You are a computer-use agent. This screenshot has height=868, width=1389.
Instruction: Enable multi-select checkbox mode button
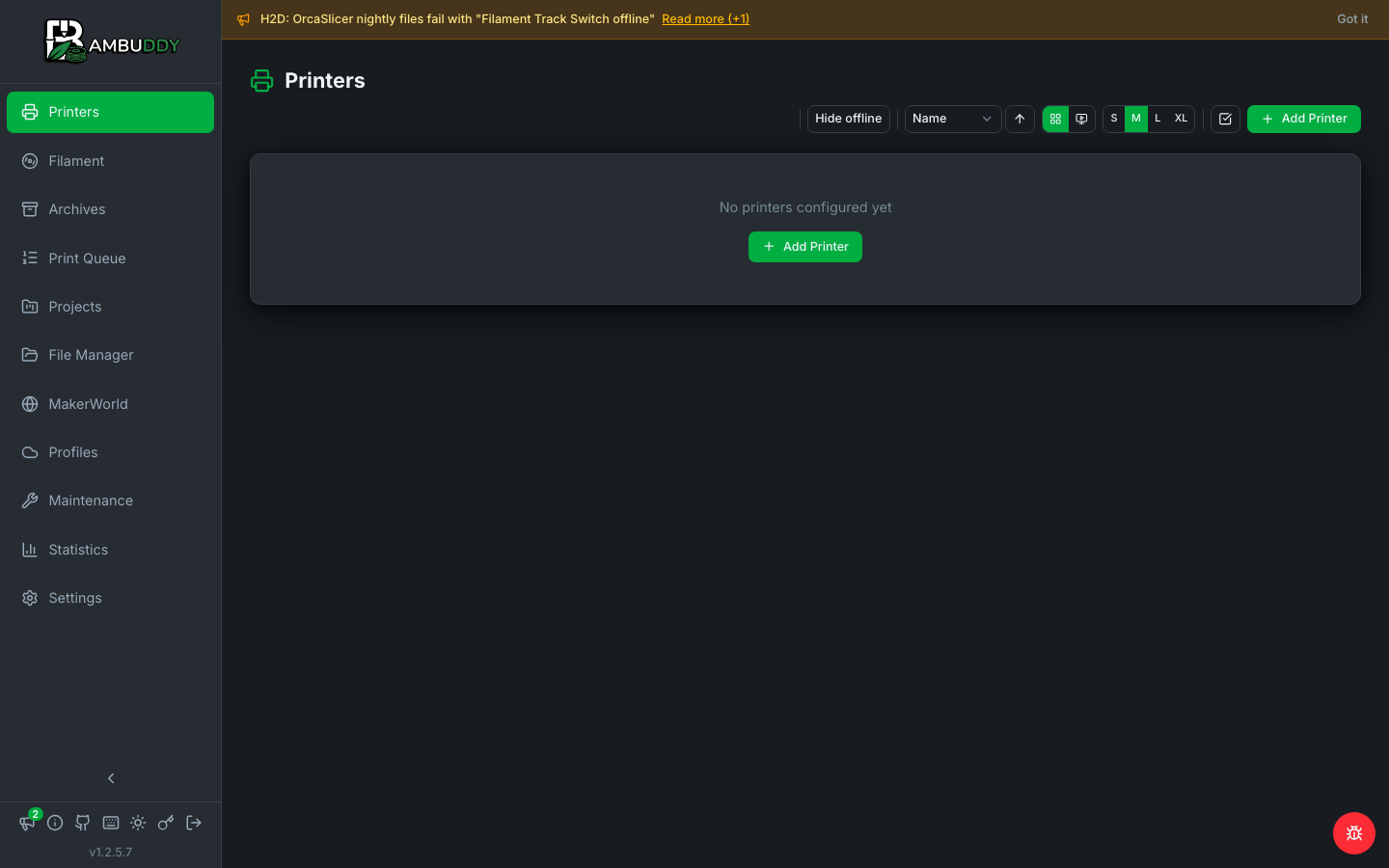1225,119
